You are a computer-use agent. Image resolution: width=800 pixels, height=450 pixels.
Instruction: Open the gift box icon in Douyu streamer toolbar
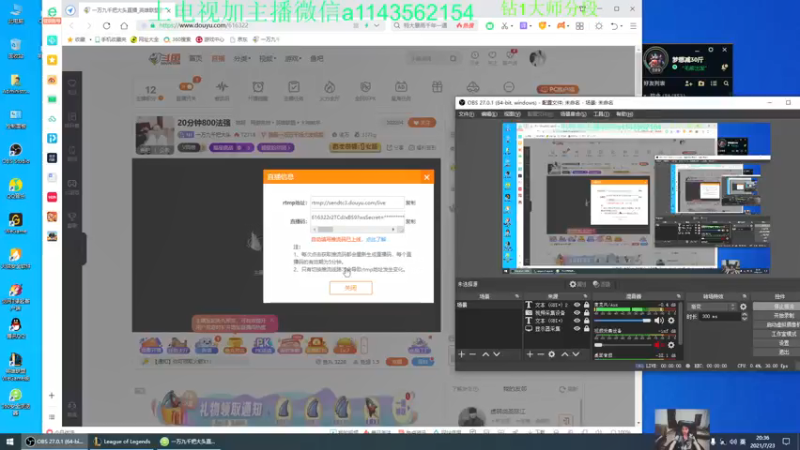coord(437,87)
